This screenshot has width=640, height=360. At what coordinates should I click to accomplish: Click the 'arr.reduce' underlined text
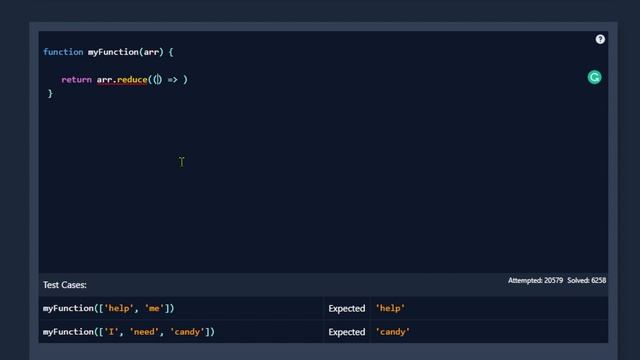(122, 80)
